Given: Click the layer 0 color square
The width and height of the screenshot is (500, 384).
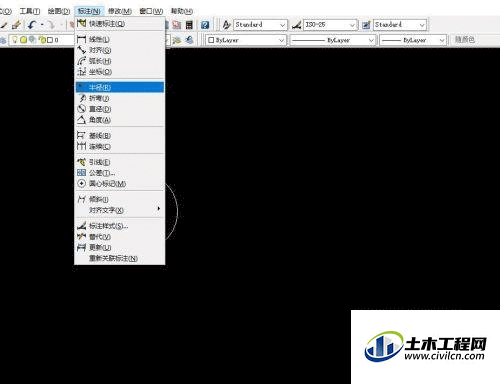Looking at the screenshot, I should 50,40.
